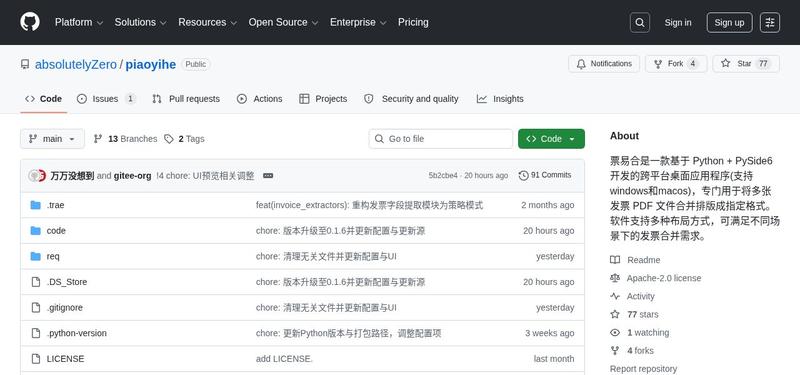Click the Report repository link
This screenshot has width=800, height=375.
pos(643,369)
